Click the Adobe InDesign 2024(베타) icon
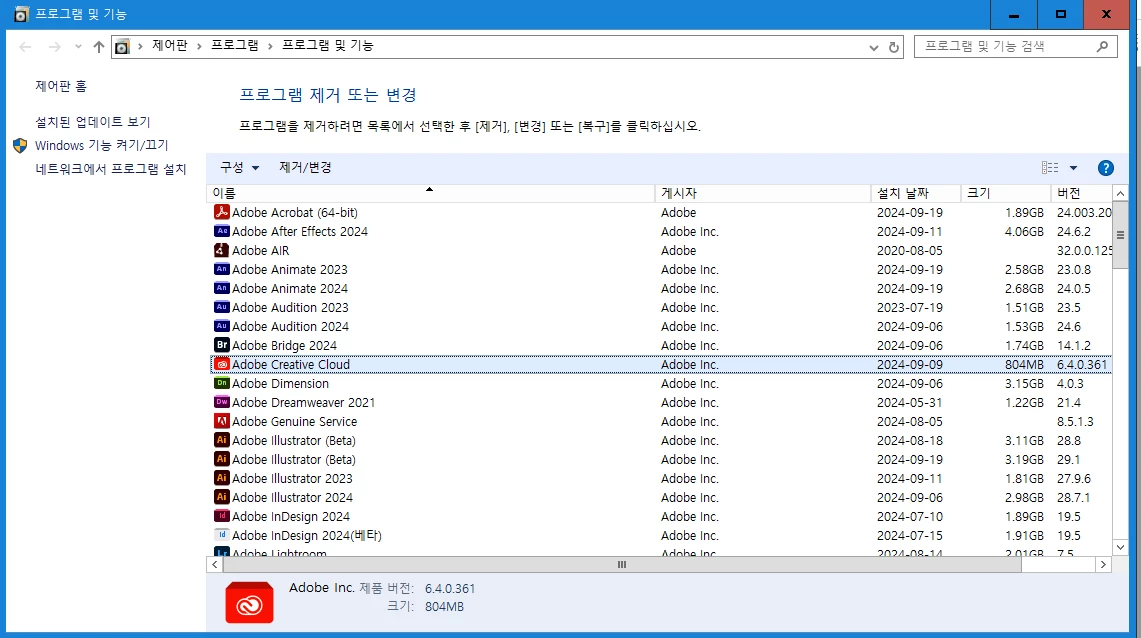This screenshot has width=1141, height=638. (222, 535)
